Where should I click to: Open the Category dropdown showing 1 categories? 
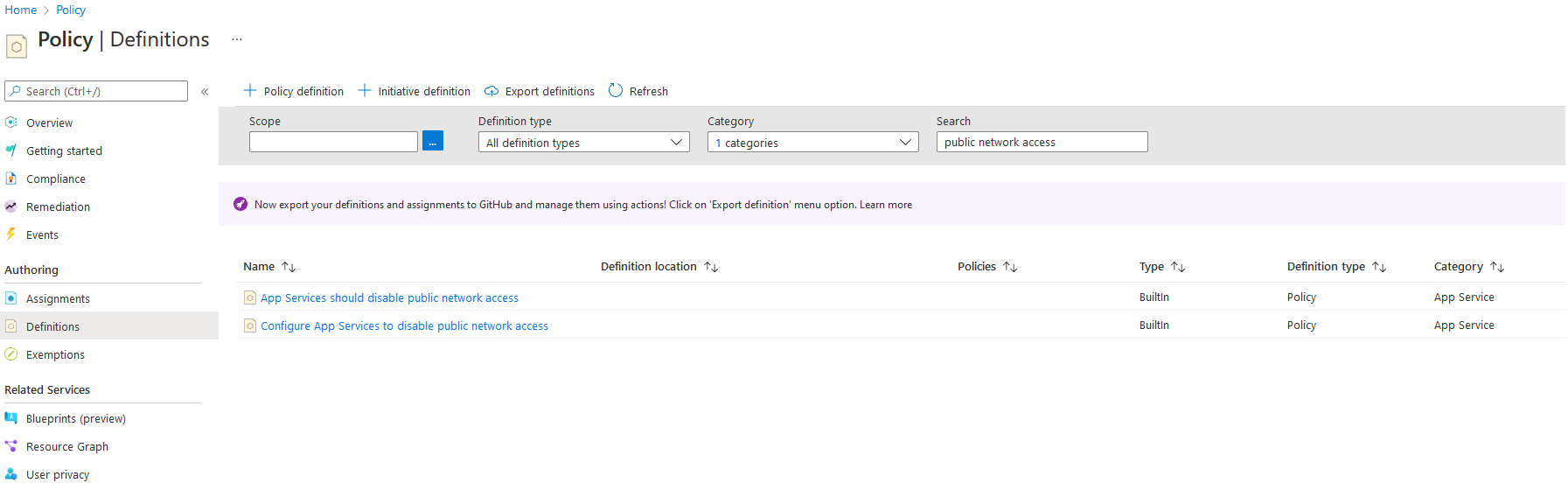813,142
